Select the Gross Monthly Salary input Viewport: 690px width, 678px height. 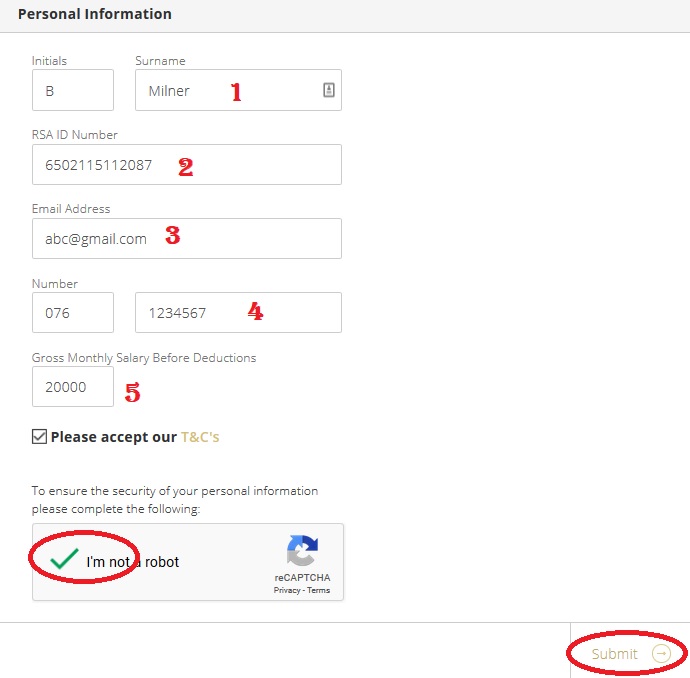[x=72, y=387]
